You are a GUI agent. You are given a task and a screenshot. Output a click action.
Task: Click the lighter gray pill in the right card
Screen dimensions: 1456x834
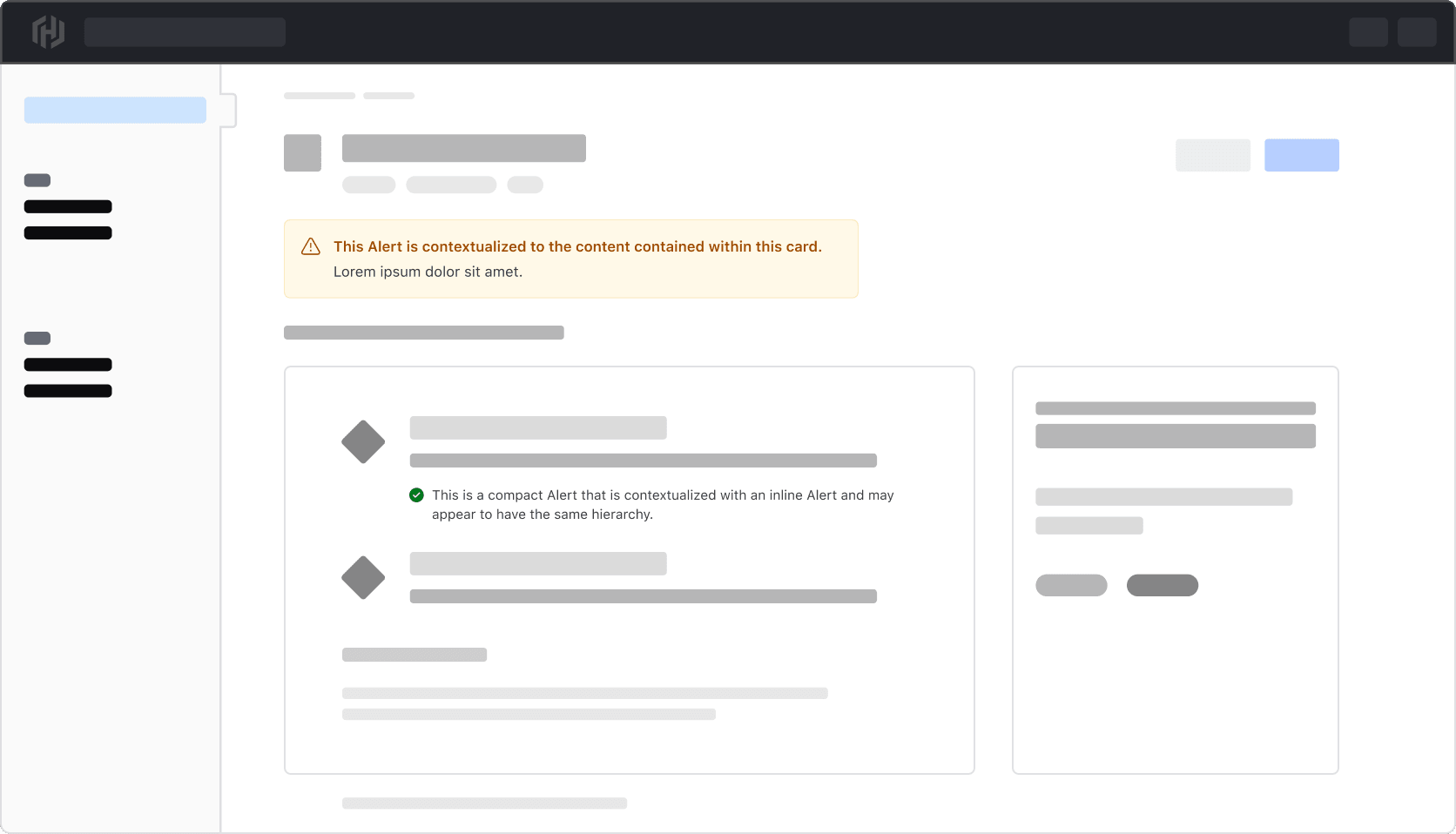pyautogui.click(x=1071, y=586)
